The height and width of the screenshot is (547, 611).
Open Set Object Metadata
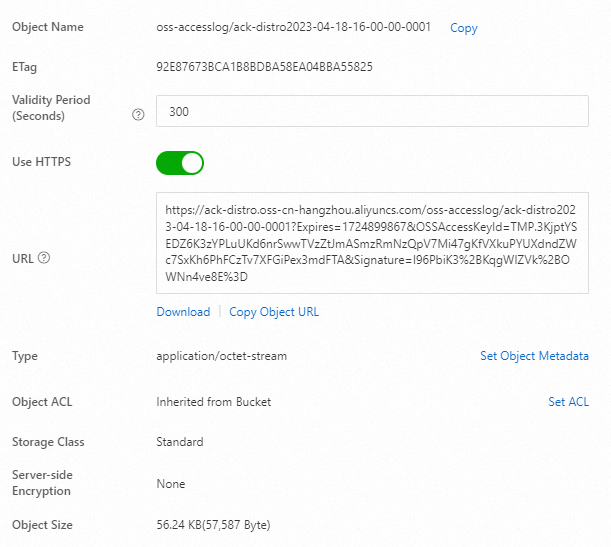click(534, 356)
